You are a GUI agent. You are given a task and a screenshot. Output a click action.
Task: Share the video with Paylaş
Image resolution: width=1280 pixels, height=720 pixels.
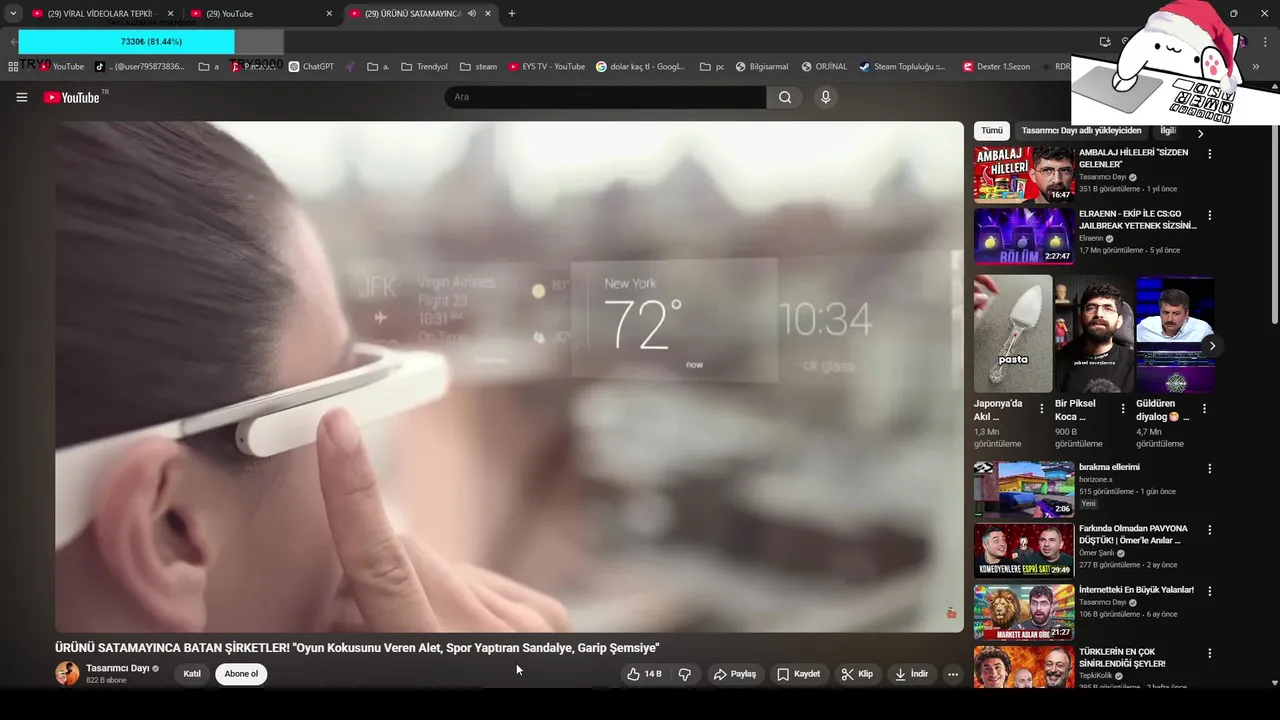tap(734, 674)
